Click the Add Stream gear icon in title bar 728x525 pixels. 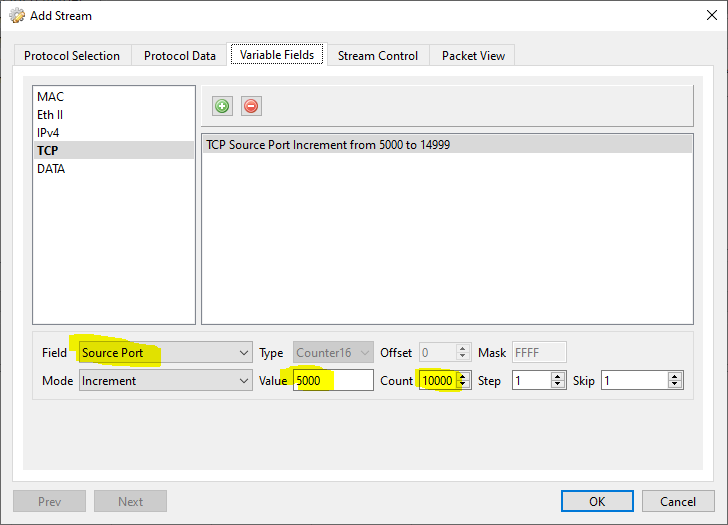(17, 16)
